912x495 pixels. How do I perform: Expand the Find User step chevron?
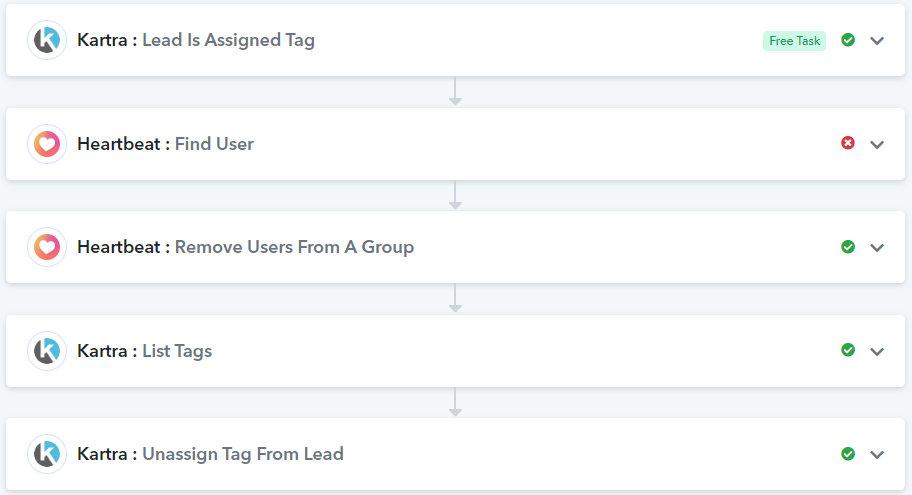[877, 144]
